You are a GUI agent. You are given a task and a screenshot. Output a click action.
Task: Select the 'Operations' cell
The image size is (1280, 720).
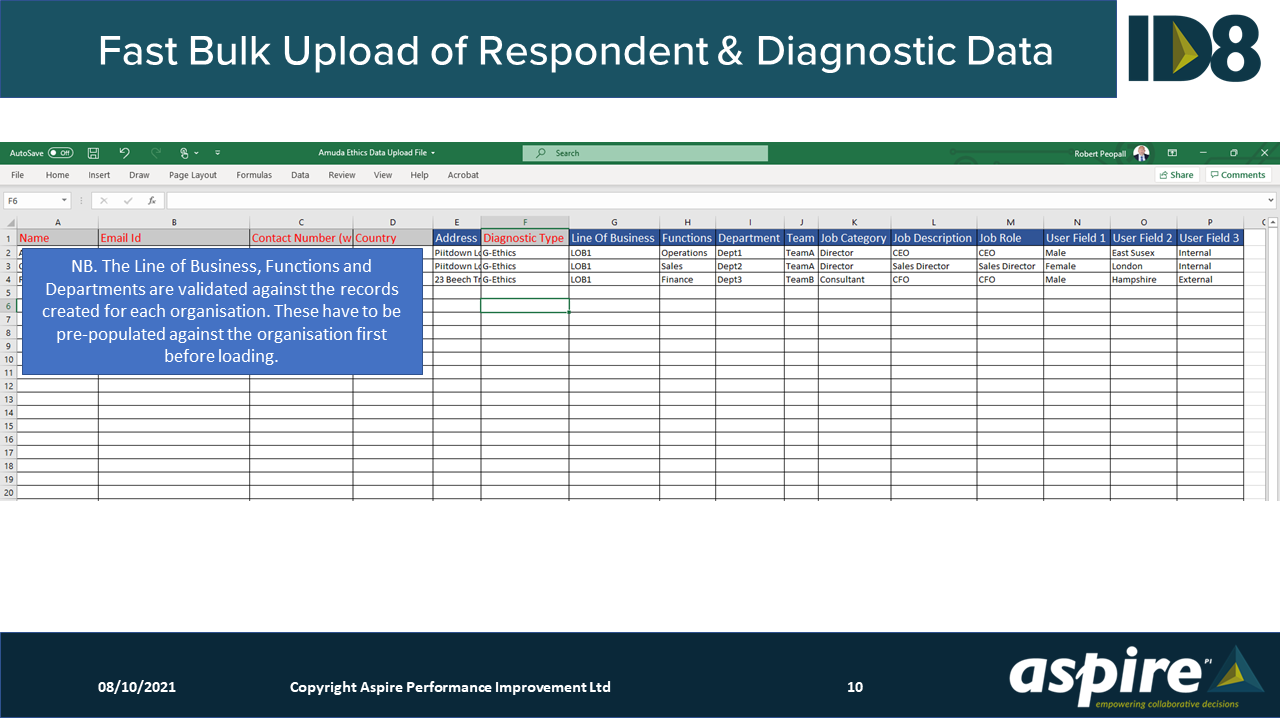pyautogui.click(x=687, y=253)
